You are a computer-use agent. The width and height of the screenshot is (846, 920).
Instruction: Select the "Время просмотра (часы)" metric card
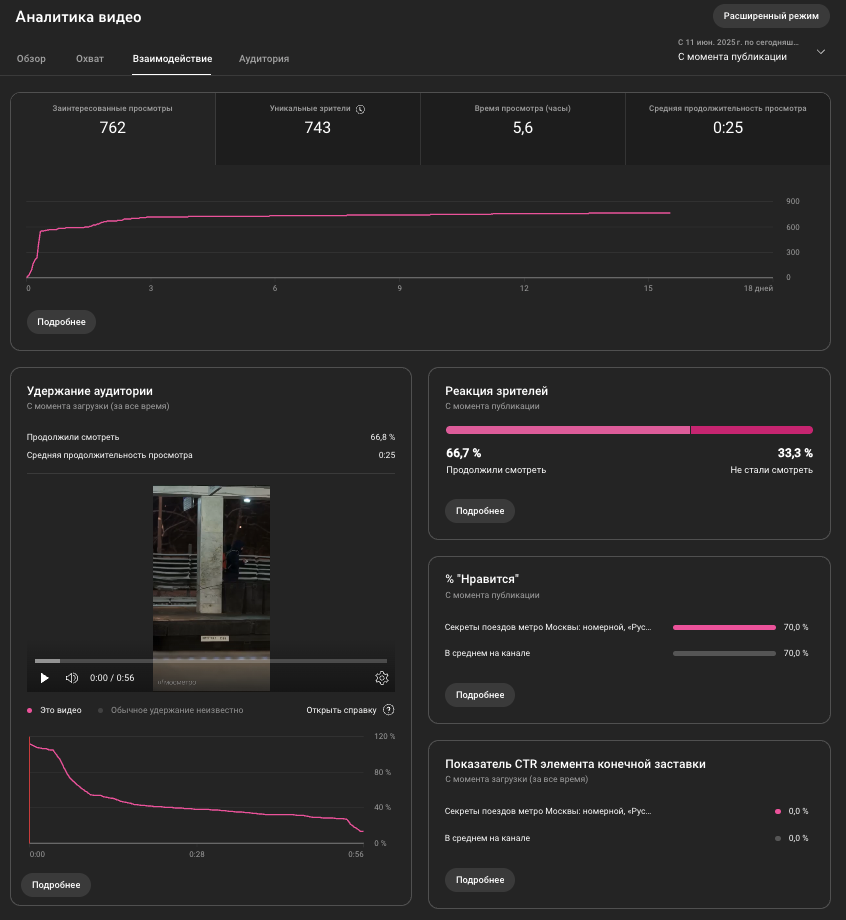click(x=523, y=120)
